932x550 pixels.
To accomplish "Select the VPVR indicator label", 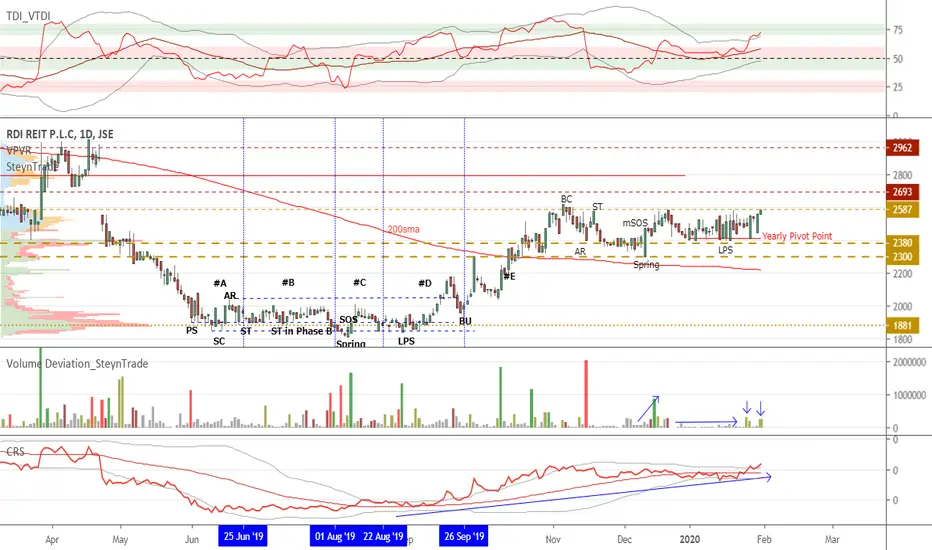I will click(18, 151).
